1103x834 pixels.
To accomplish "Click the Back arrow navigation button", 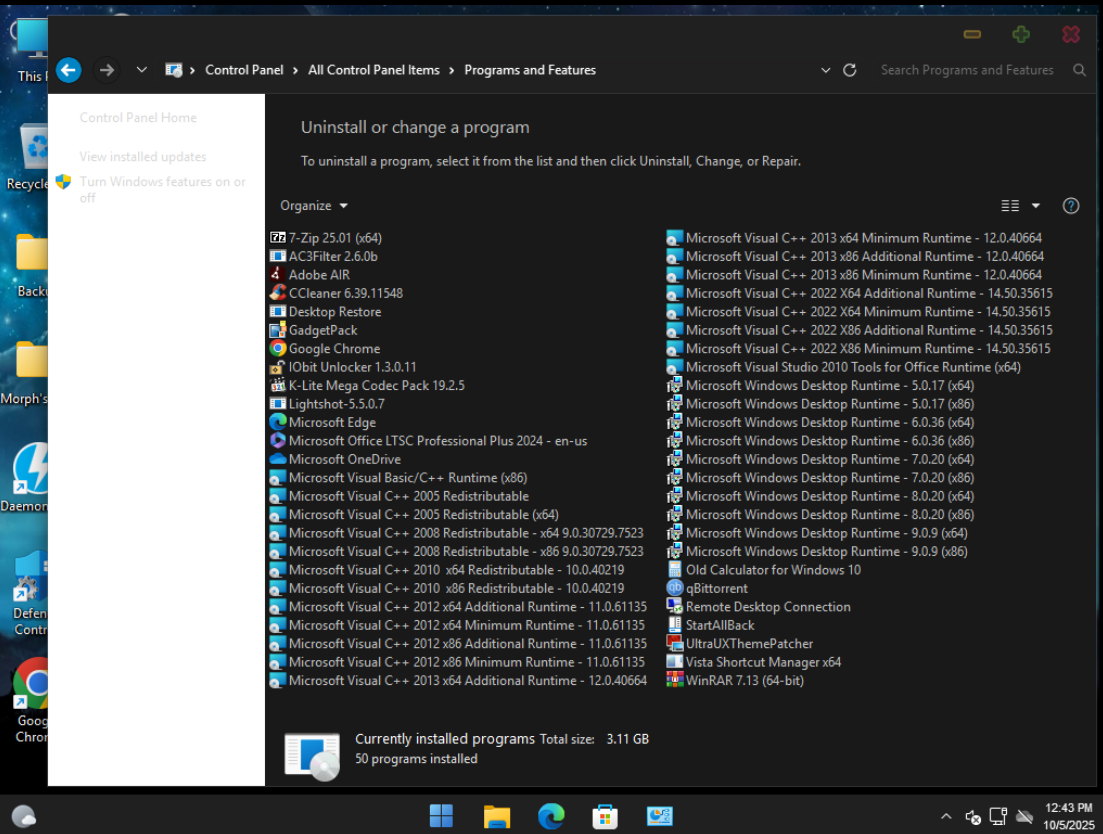I will tap(68, 70).
